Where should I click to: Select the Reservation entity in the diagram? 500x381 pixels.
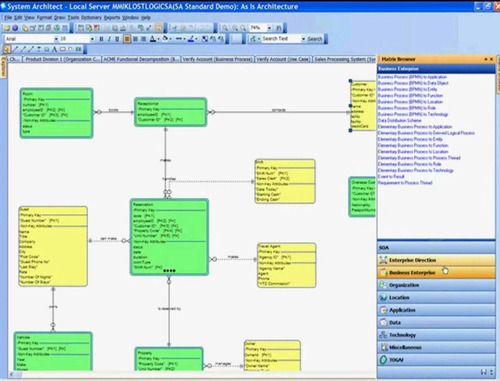coord(169,237)
